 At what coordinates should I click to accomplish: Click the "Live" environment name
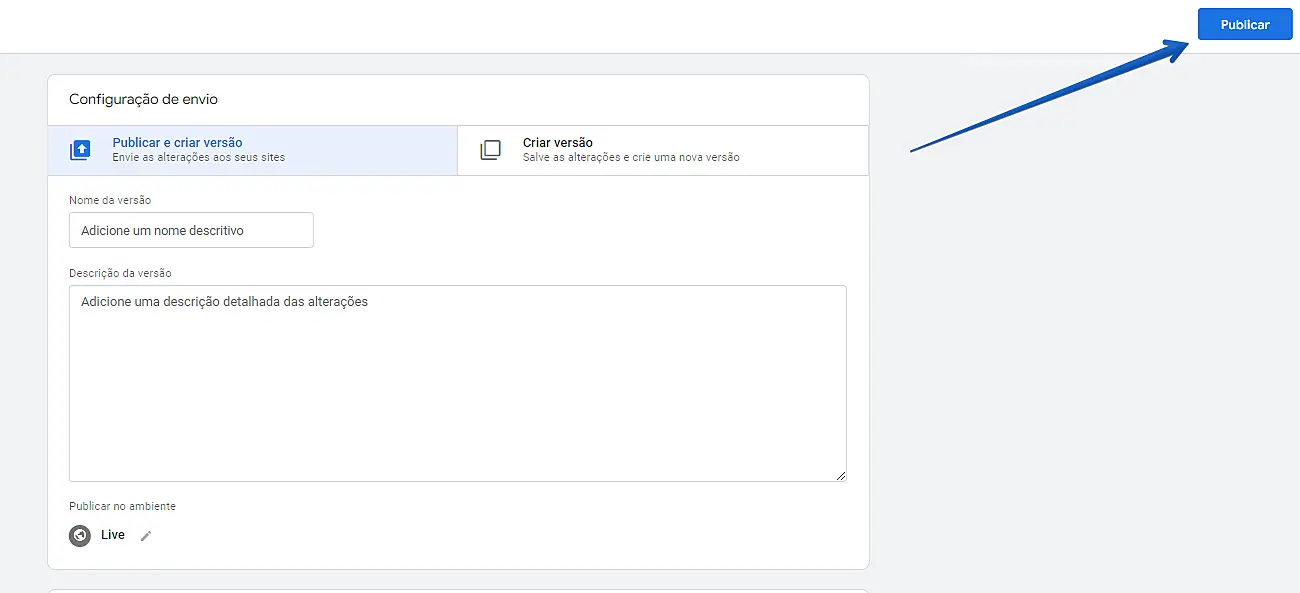click(113, 535)
